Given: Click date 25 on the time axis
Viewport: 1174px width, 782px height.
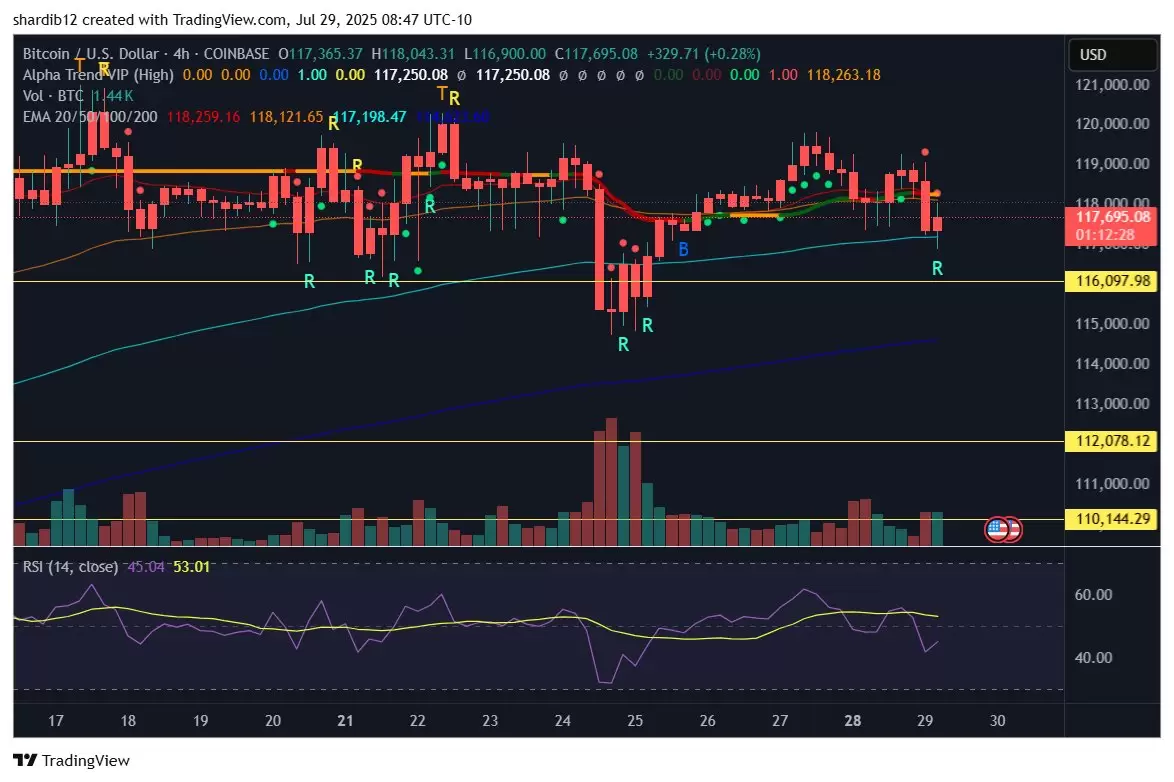Looking at the screenshot, I should tap(635, 721).
